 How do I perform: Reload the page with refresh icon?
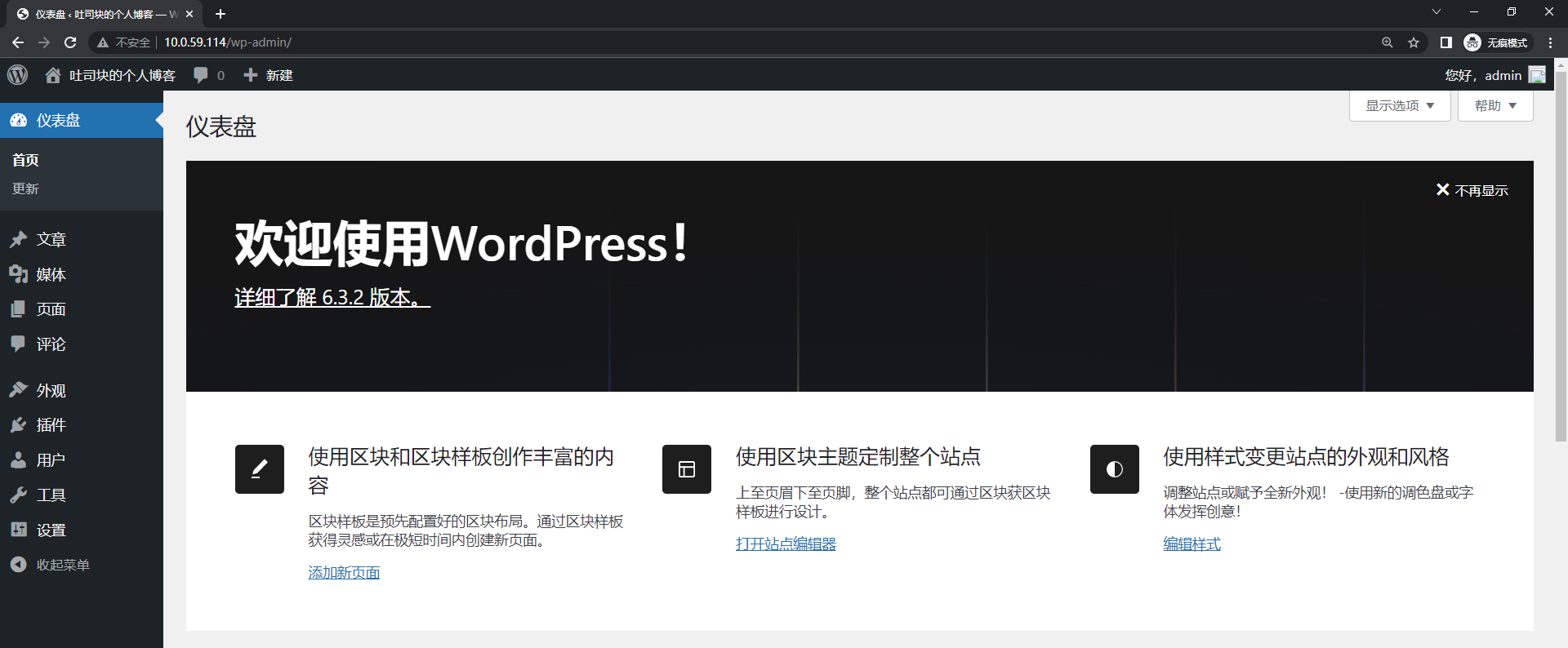point(70,42)
